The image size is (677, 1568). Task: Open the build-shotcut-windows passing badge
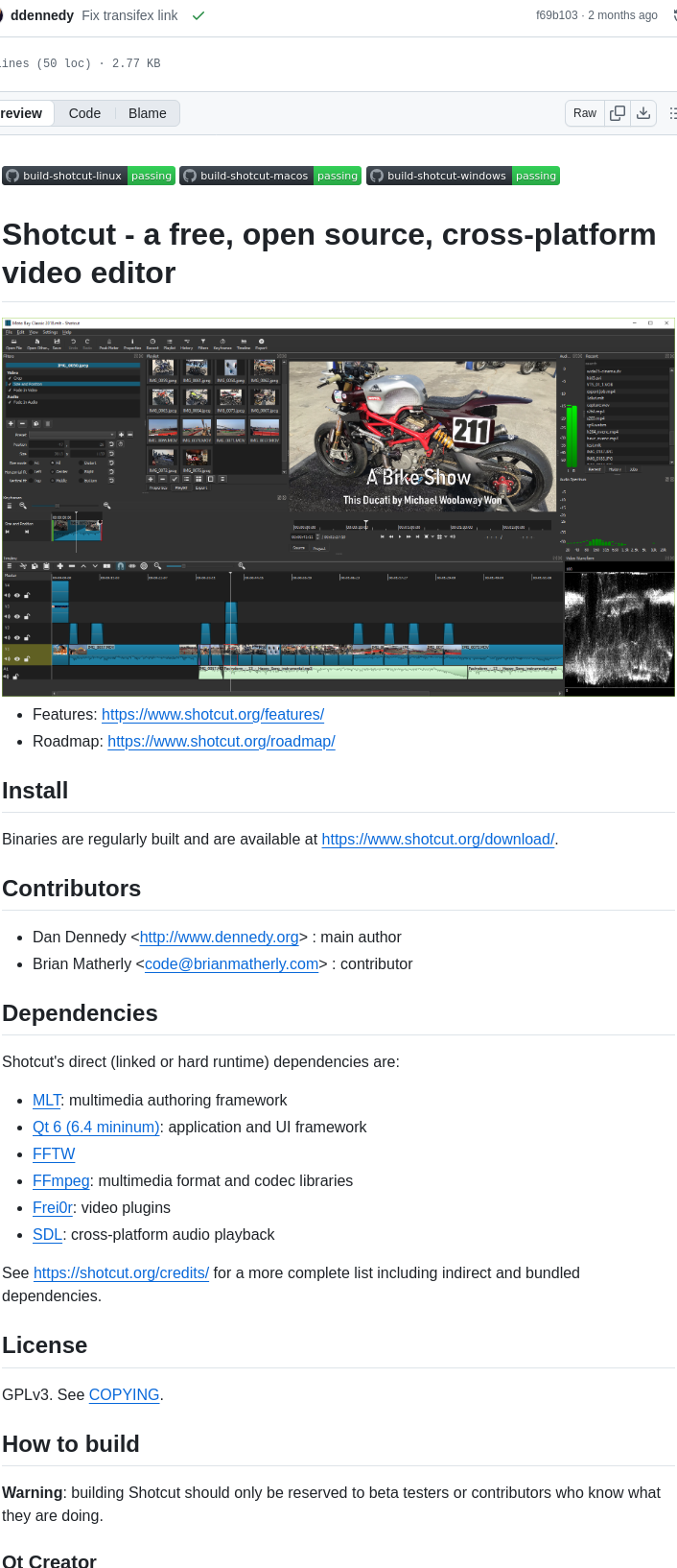(x=463, y=176)
